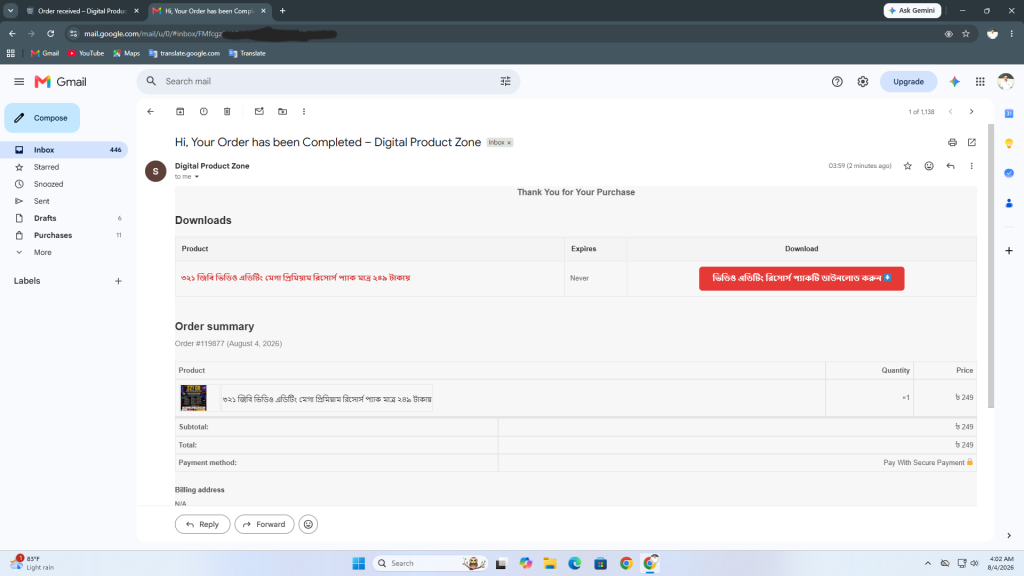Expand recipient details next to 'to me'
The height and width of the screenshot is (576, 1024).
[197, 177]
